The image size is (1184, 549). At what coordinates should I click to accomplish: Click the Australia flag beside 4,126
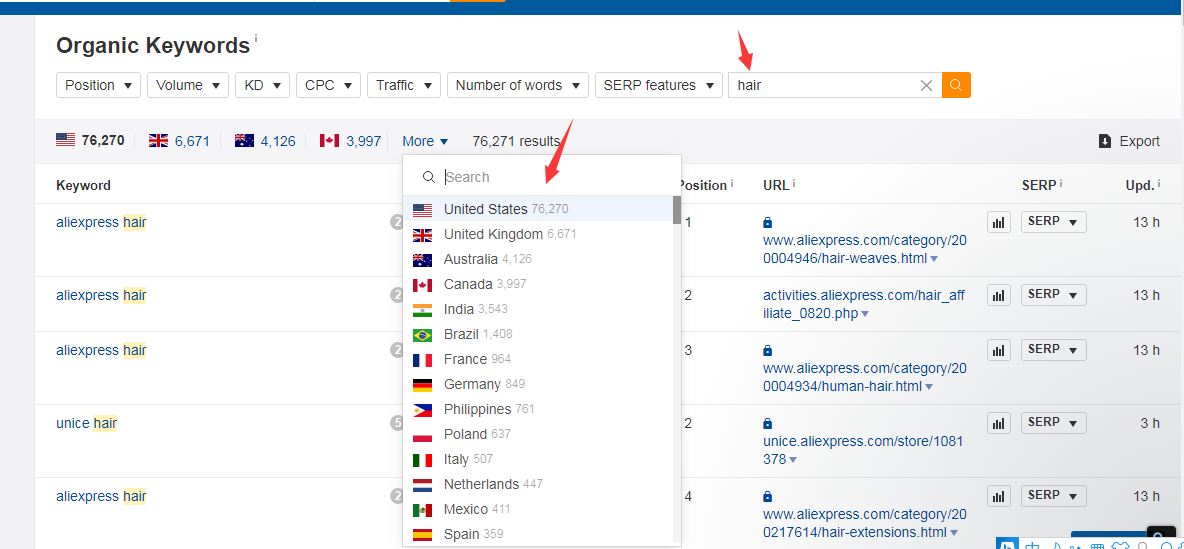coord(245,140)
